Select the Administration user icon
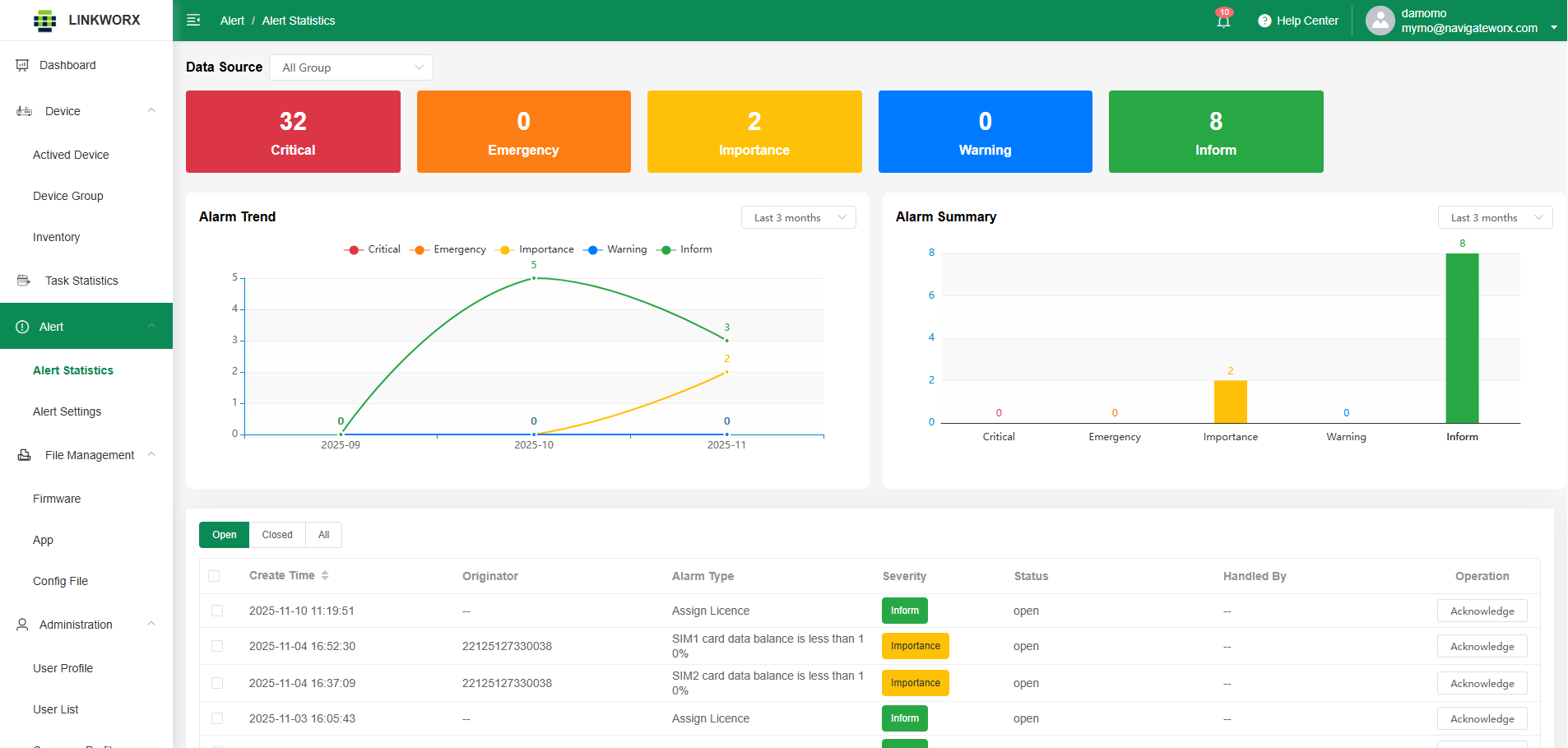 [x=21, y=624]
